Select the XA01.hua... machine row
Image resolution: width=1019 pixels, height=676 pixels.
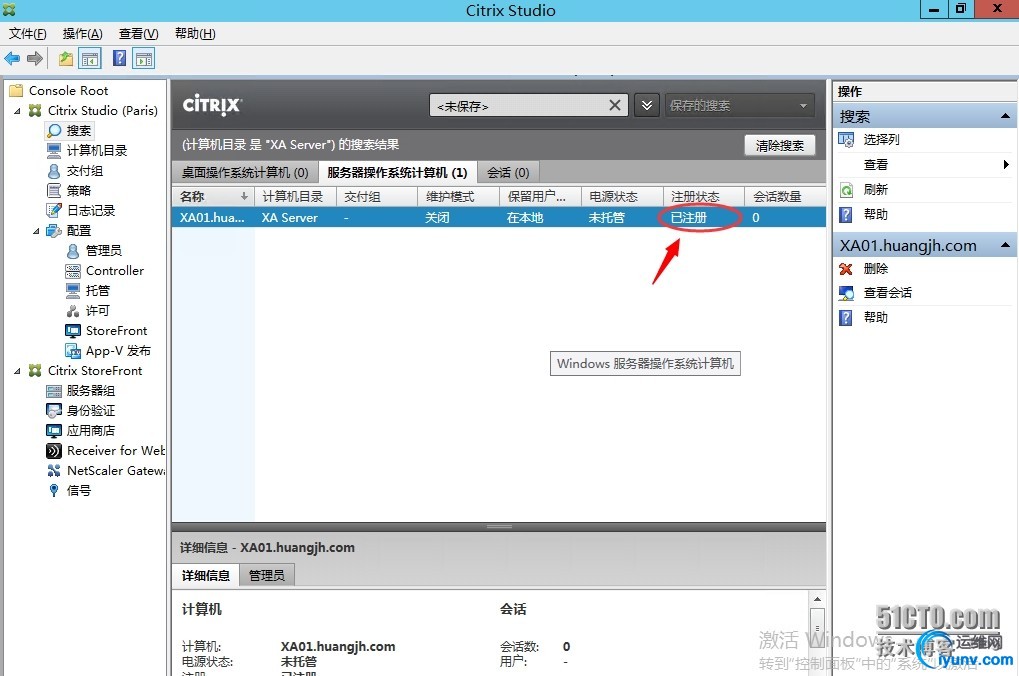pyautogui.click(x=498, y=217)
